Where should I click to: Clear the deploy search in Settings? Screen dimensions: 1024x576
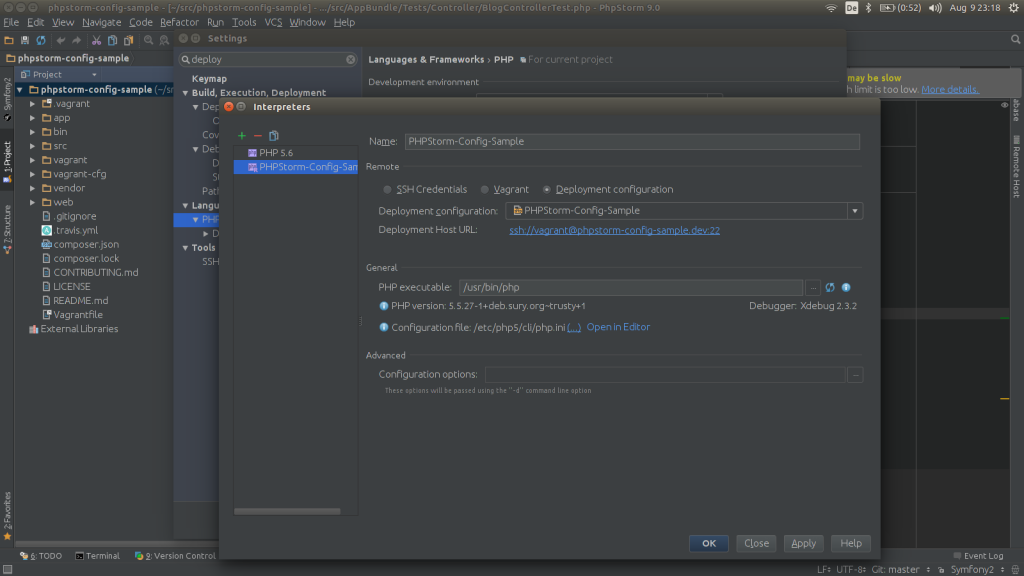(x=351, y=59)
